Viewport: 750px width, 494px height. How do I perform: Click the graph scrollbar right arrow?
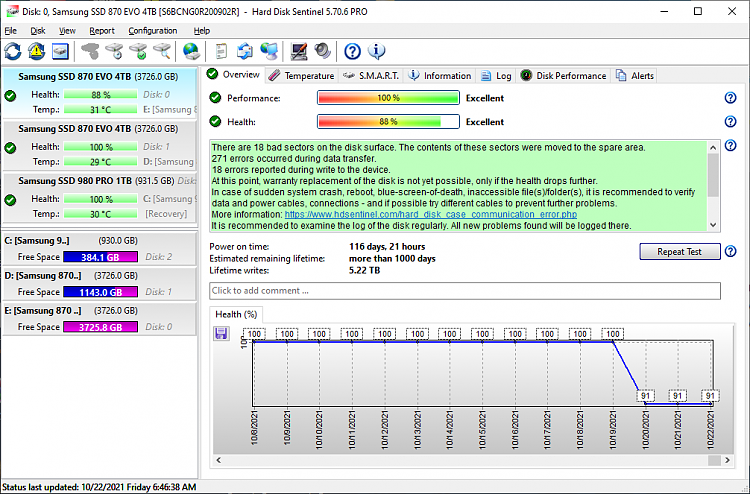click(727, 460)
